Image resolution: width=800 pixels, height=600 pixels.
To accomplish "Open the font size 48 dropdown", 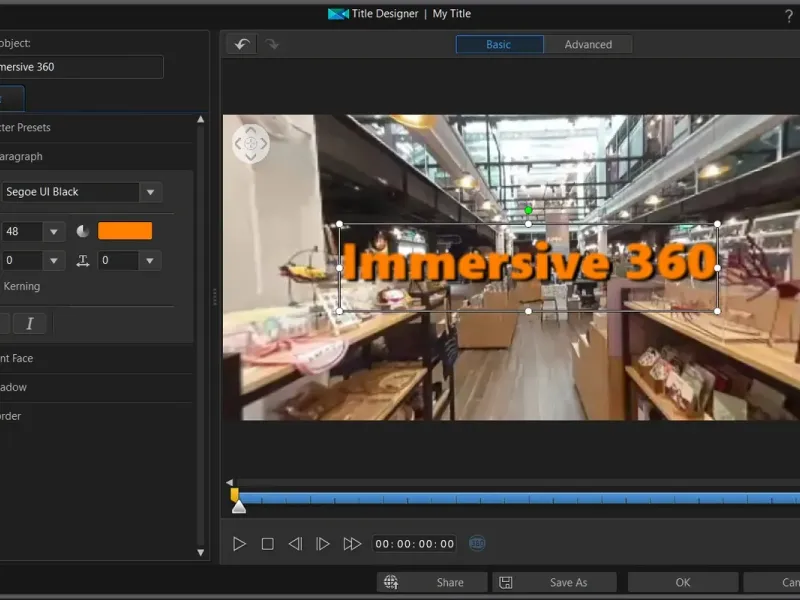I will click(x=54, y=231).
